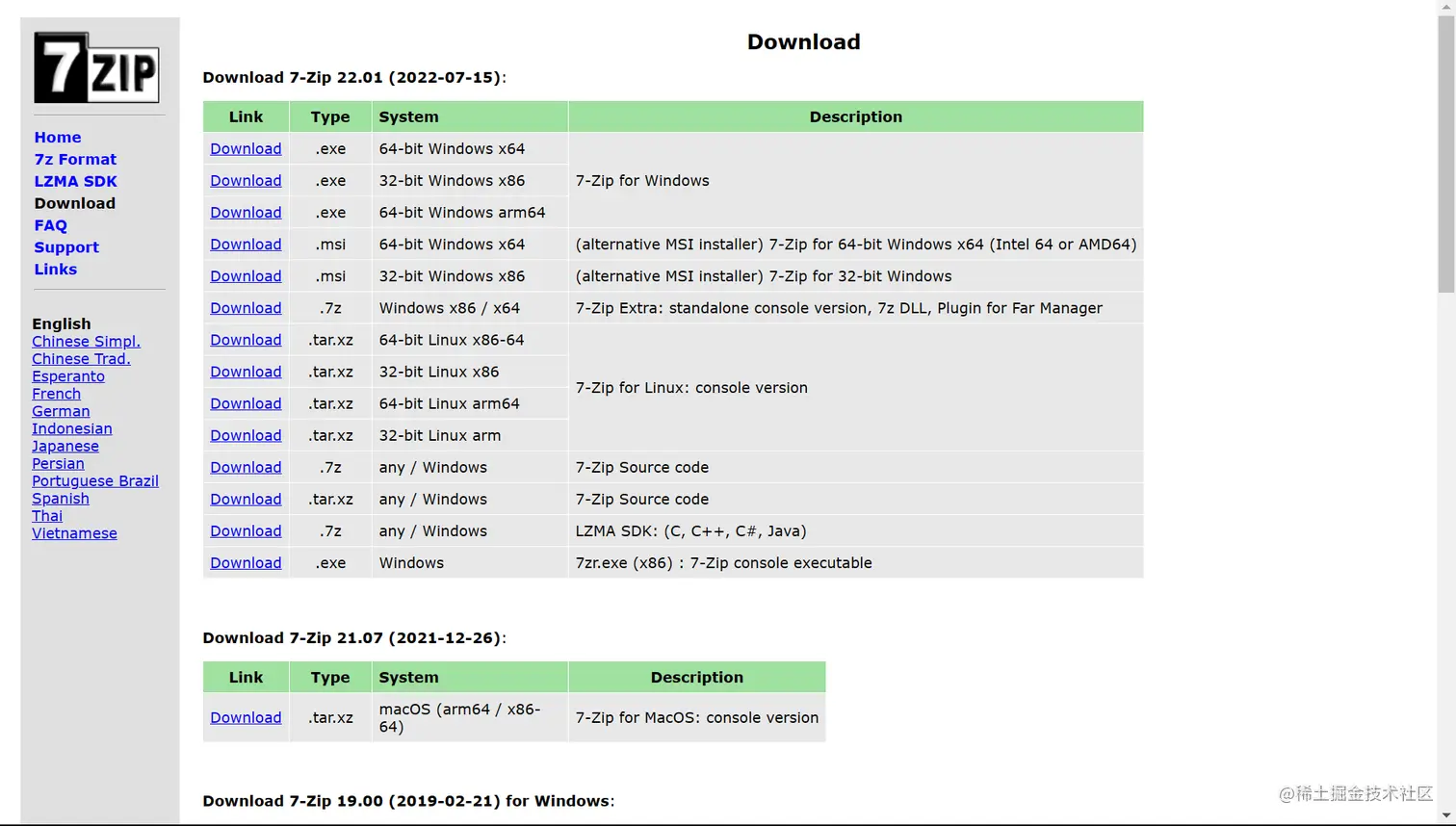This screenshot has height=826, width=1456.
Task: Click the scrollbar up arrow
Action: [x=1446, y=8]
